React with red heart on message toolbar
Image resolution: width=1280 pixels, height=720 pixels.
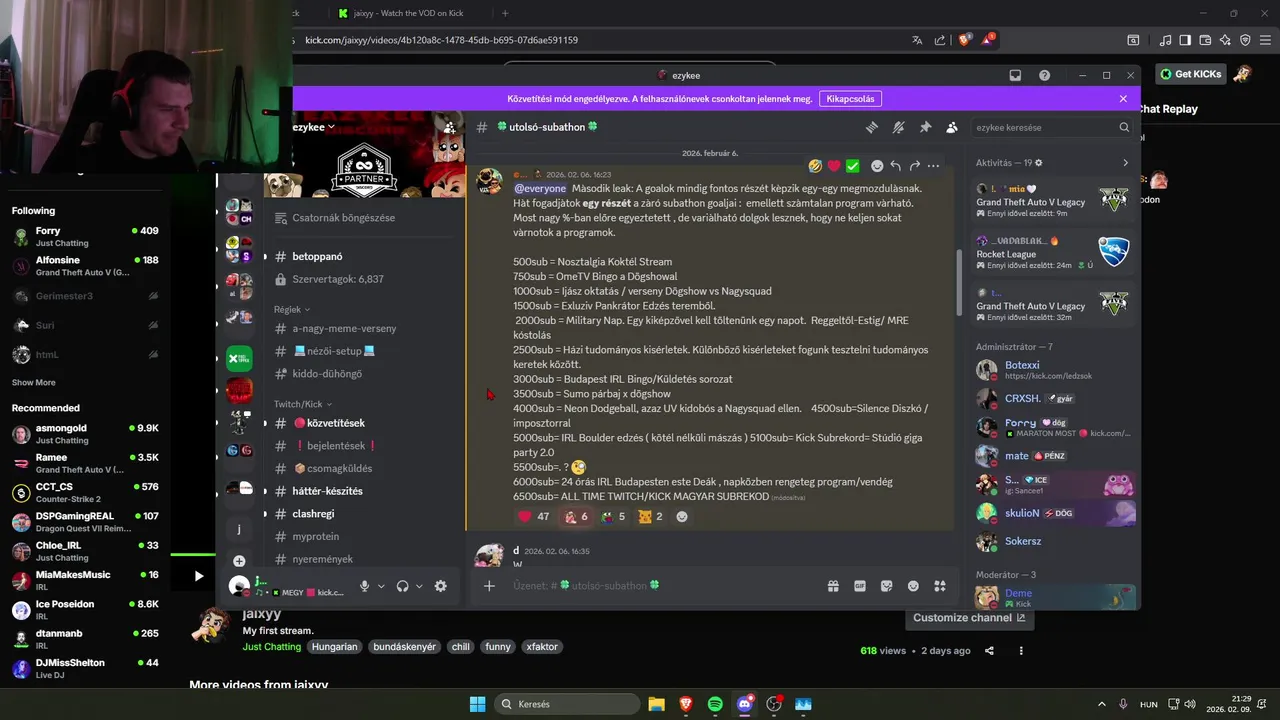pyautogui.click(x=834, y=166)
